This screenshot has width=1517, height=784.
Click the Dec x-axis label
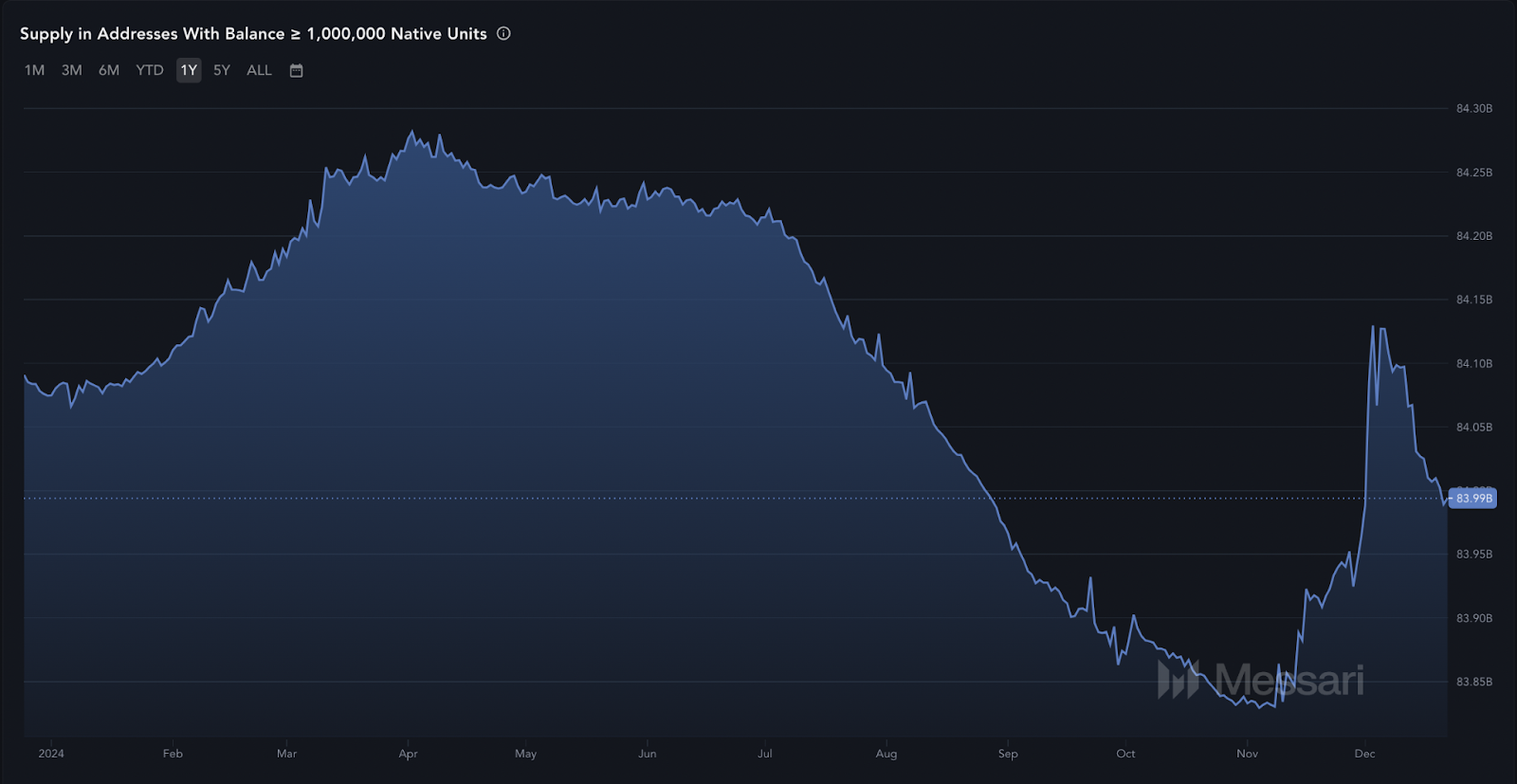1364,754
